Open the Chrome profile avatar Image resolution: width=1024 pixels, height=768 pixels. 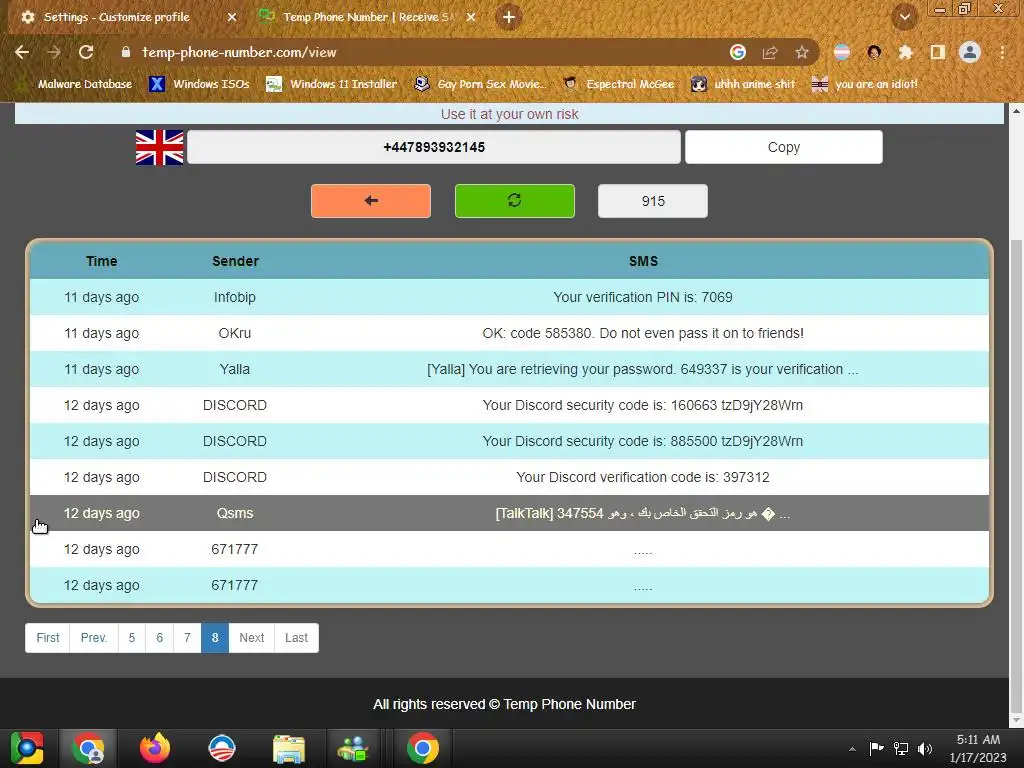coord(970,52)
